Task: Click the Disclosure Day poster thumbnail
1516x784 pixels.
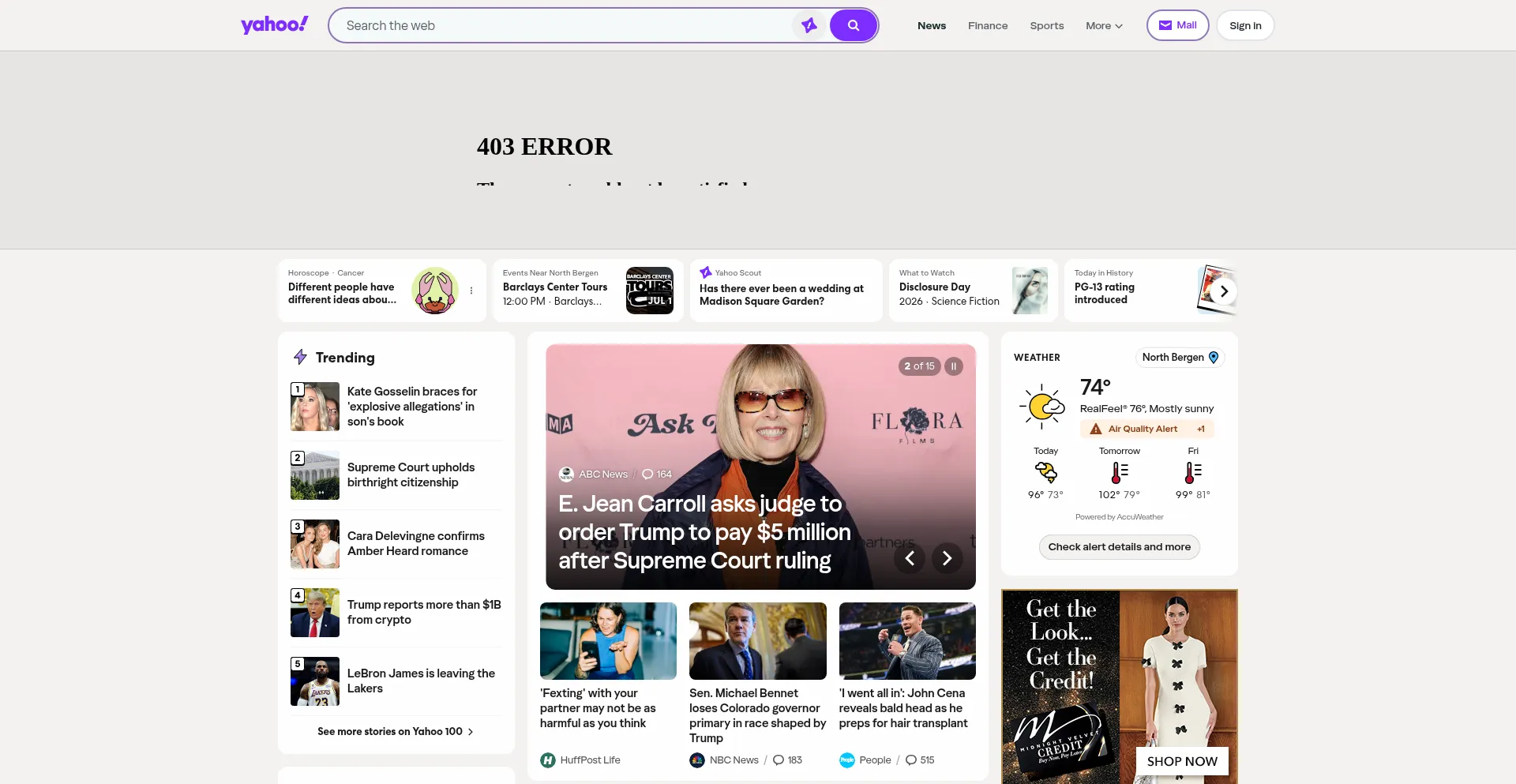Action: tap(1030, 291)
